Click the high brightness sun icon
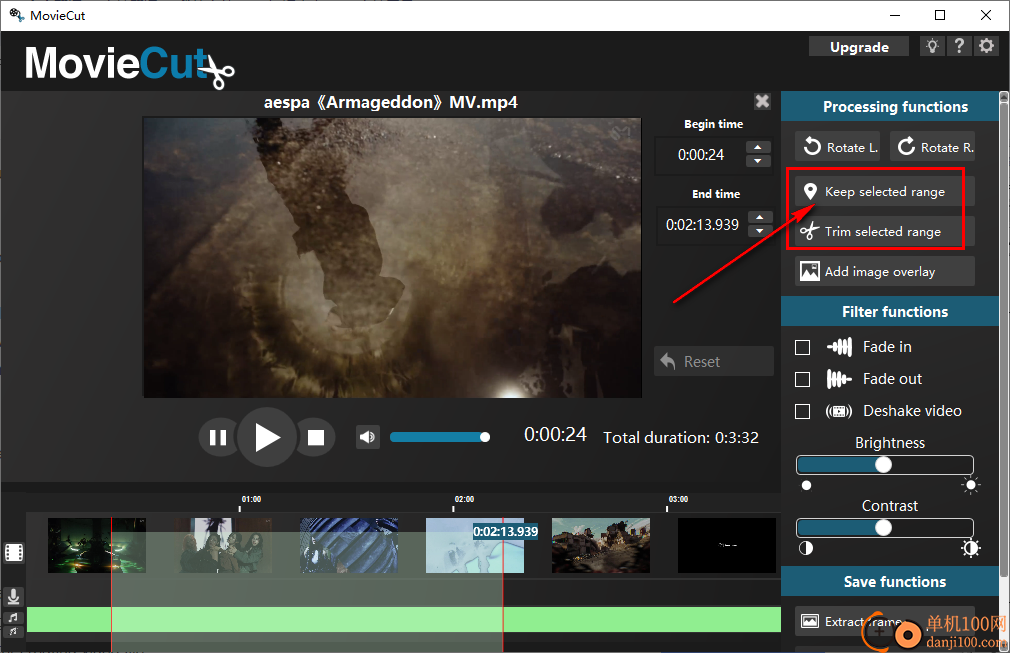This screenshot has height=653, width=1010. click(x=970, y=486)
